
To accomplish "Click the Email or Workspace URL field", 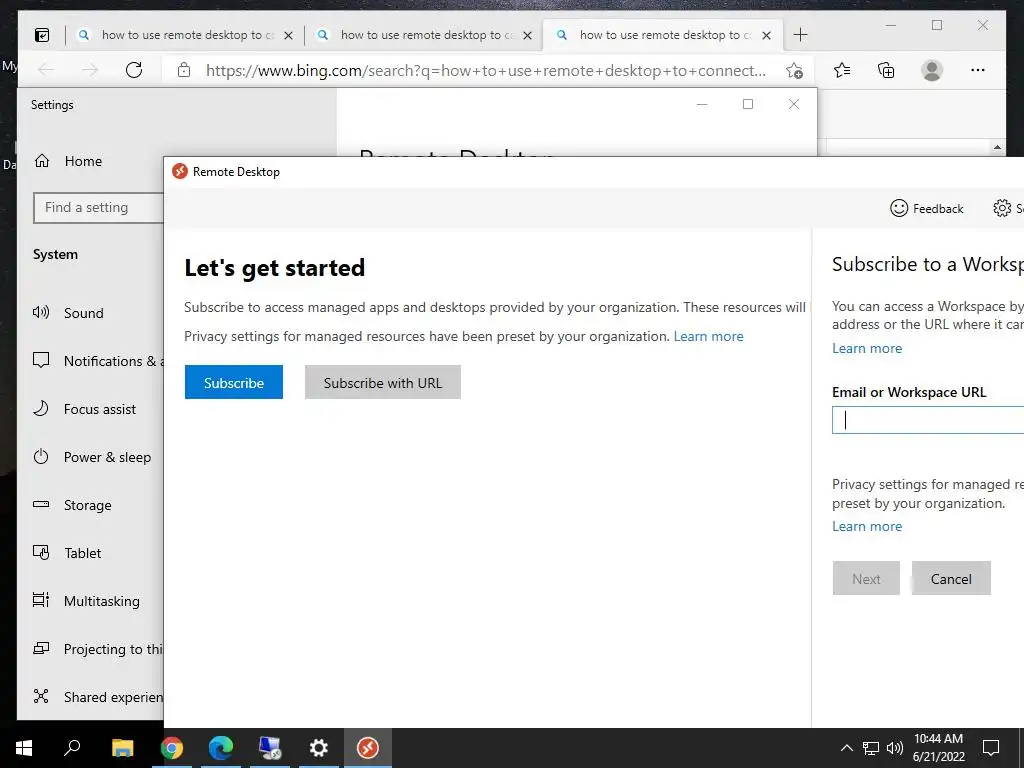I will 928,420.
